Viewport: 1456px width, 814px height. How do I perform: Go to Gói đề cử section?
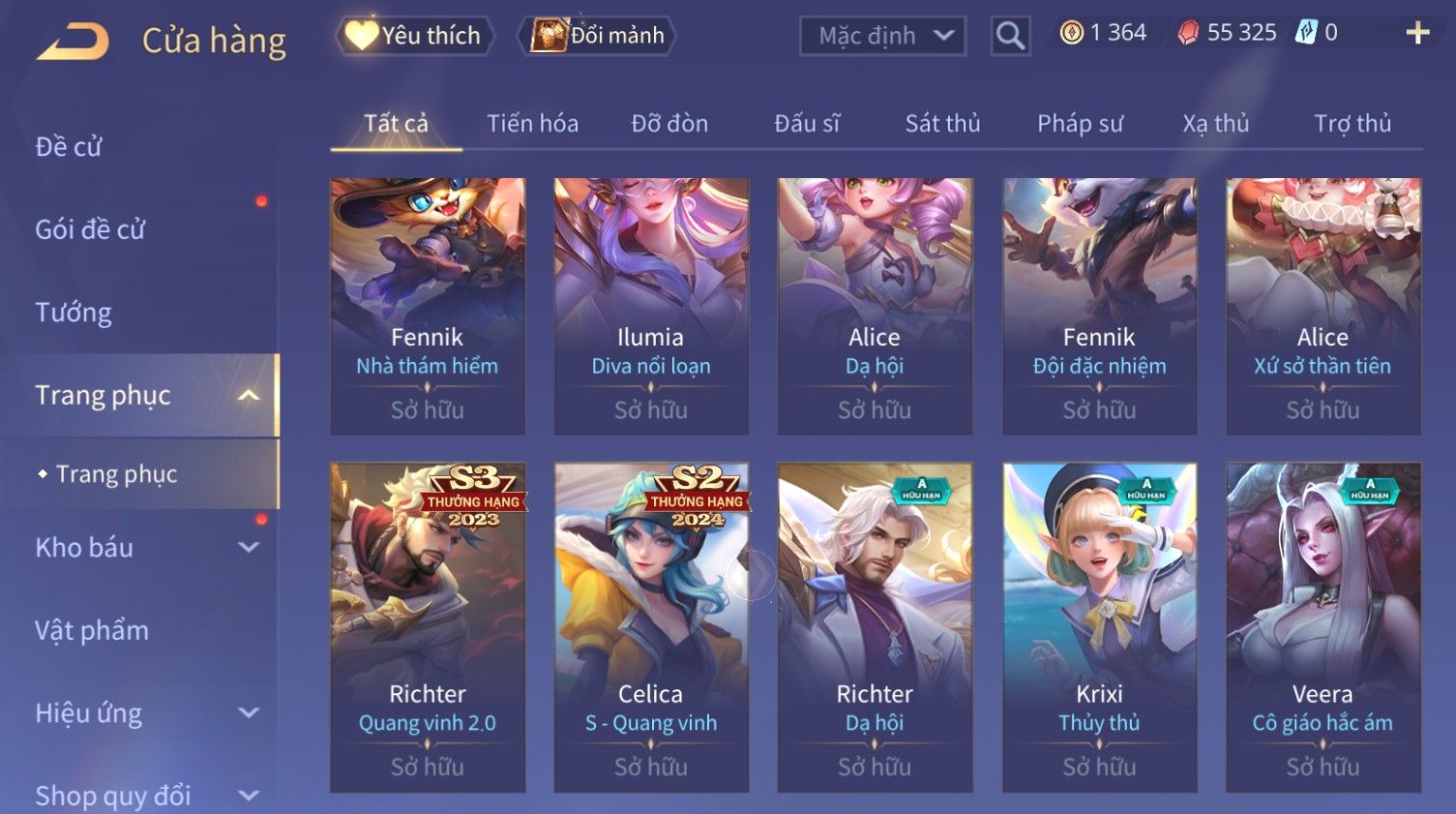coord(90,229)
